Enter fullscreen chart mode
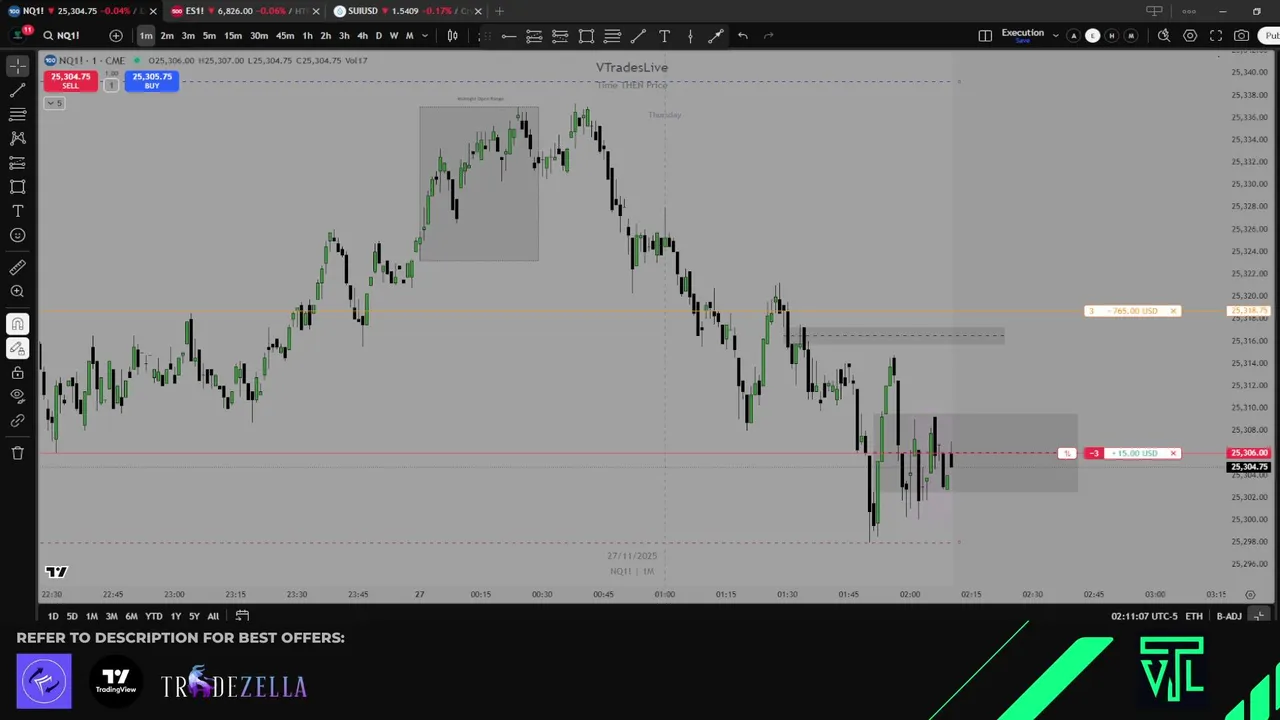This screenshot has width=1280, height=720. [x=1216, y=36]
